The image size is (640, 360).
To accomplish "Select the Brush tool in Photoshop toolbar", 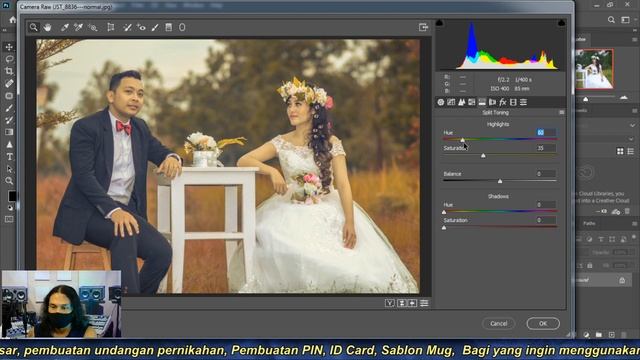I will click(9, 108).
